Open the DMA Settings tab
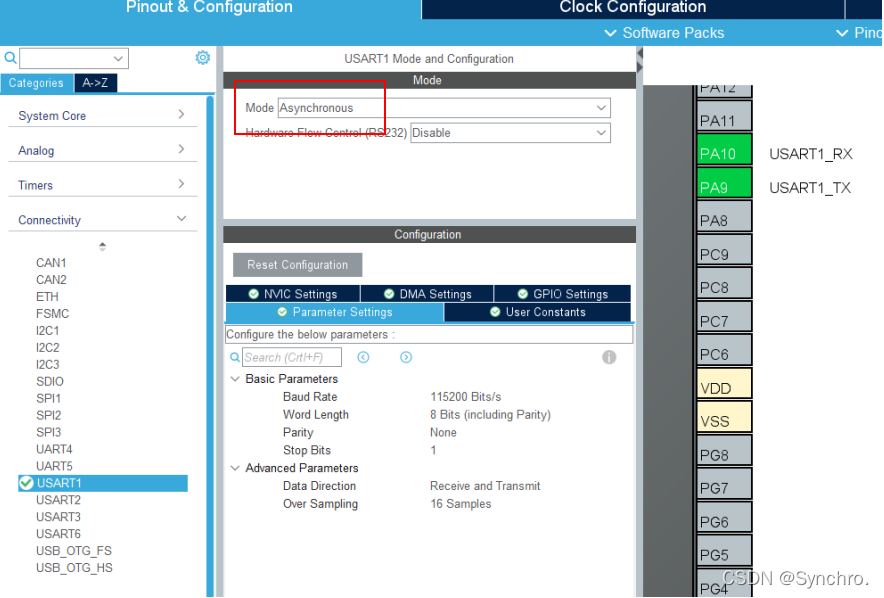884x598 pixels. click(427, 294)
